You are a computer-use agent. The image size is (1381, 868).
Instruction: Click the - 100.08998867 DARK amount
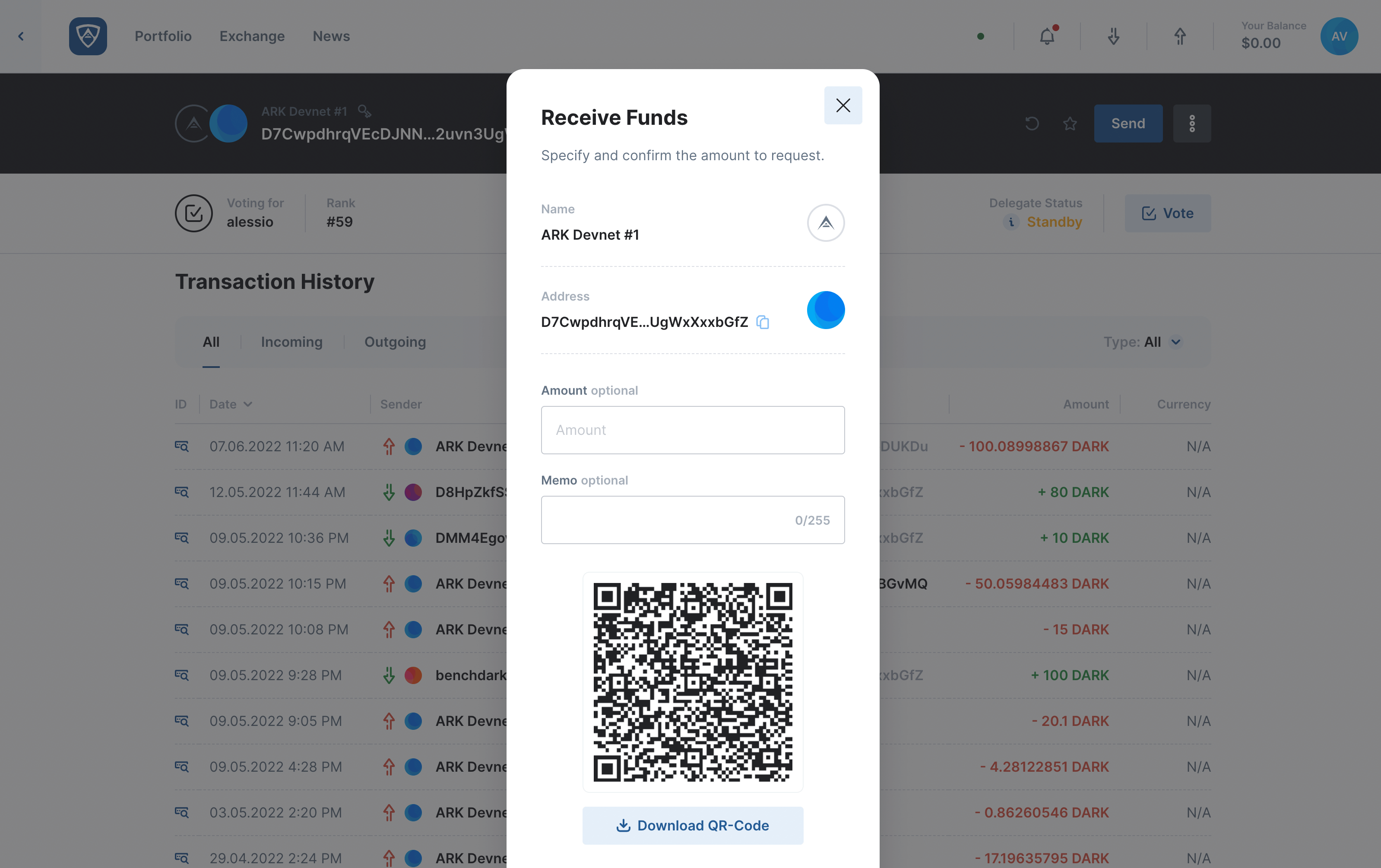click(x=1034, y=447)
